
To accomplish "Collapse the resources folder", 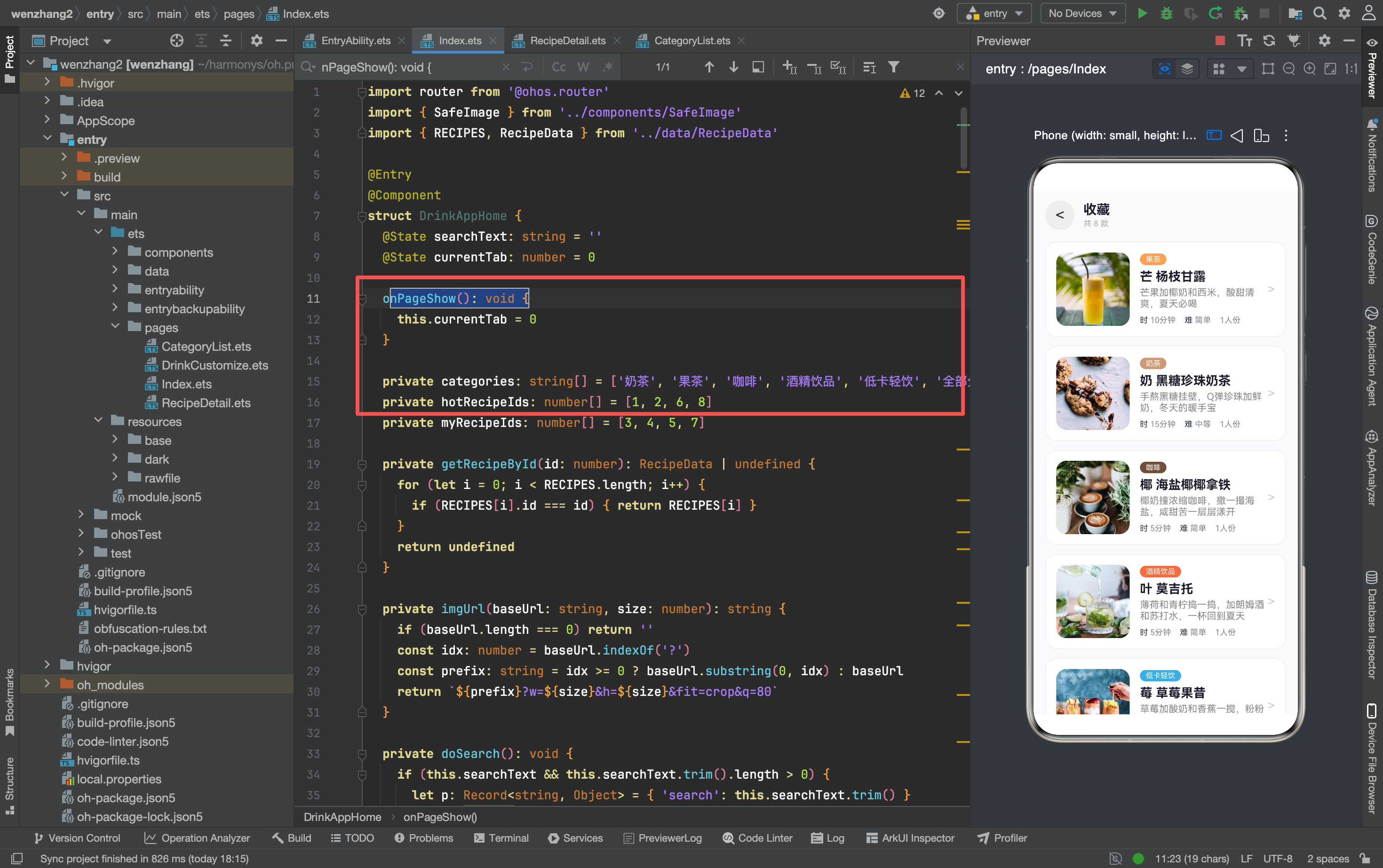I will coord(98,421).
